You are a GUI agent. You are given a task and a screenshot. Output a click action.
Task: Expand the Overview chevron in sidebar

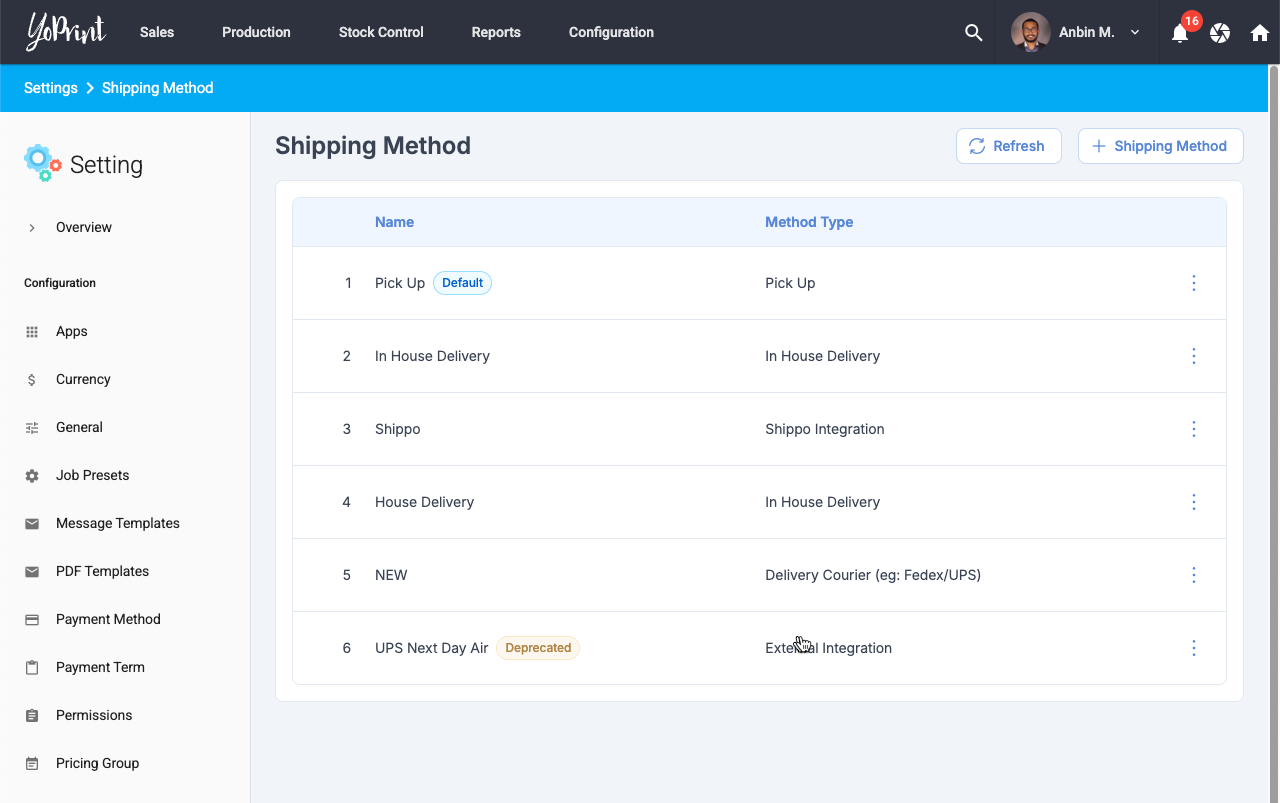click(x=32, y=228)
